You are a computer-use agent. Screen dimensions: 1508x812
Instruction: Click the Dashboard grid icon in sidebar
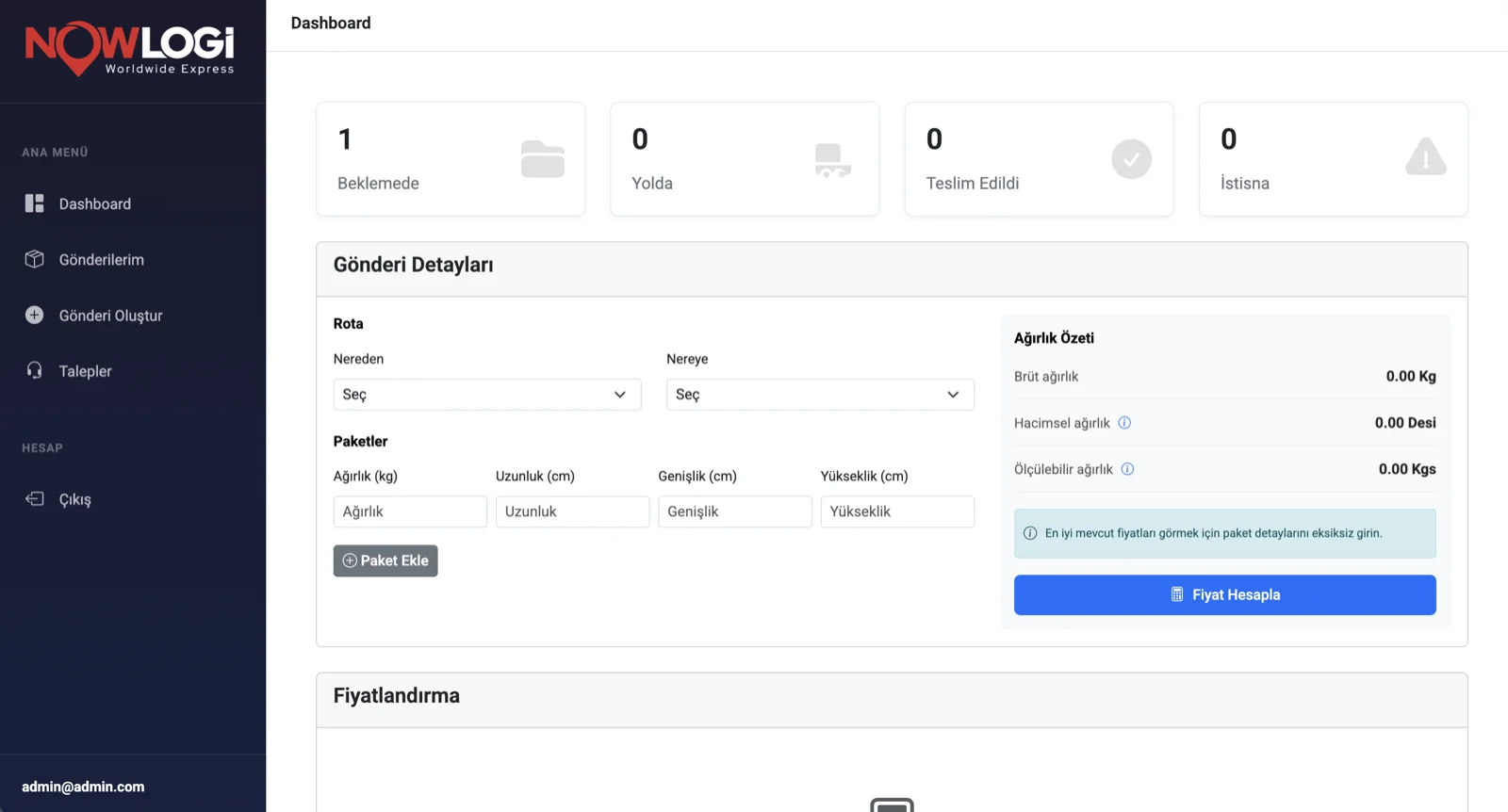[35, 203]
